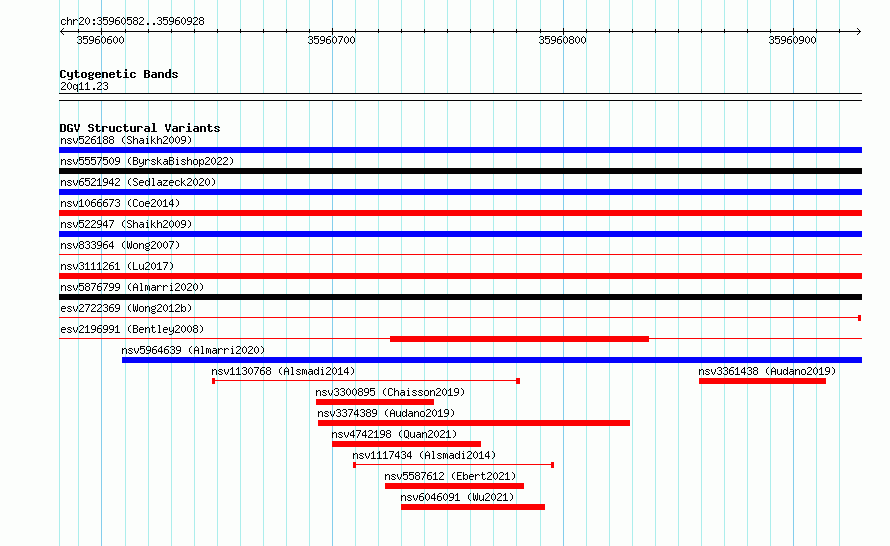The height and width of the screenshot is (546, 890).
Task: Open the nsv3300895 (Chaisson2019) label
Action: coord(390,392)
